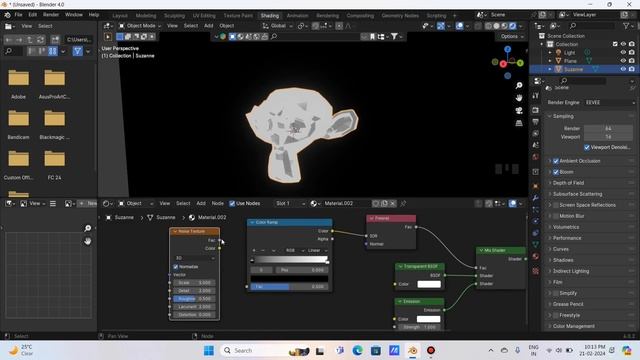
Task: Switch to the Shading workspace tab
Action: [x=270, y=16]
